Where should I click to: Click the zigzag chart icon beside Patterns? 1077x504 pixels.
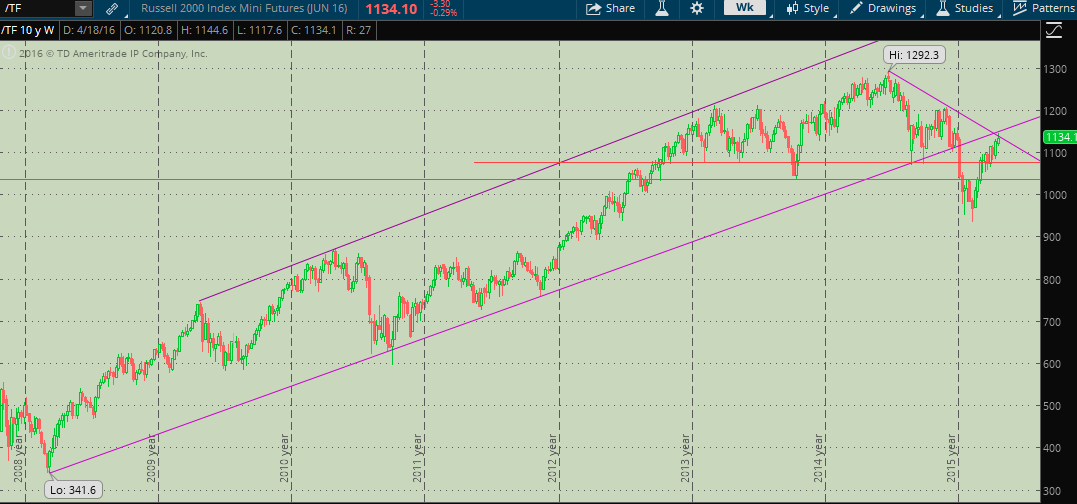[1019, 8]
